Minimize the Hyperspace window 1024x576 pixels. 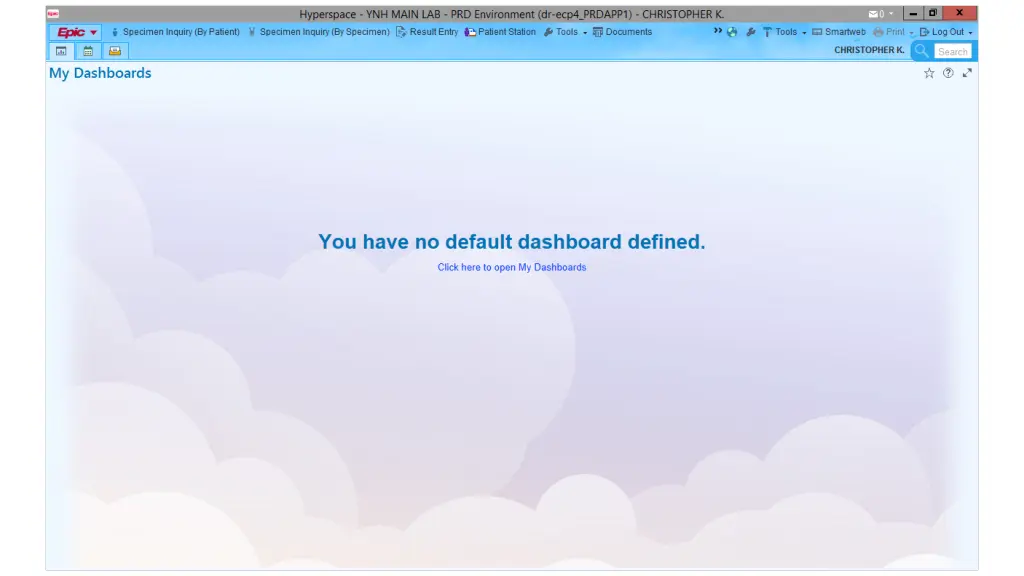tap(913, 13)
